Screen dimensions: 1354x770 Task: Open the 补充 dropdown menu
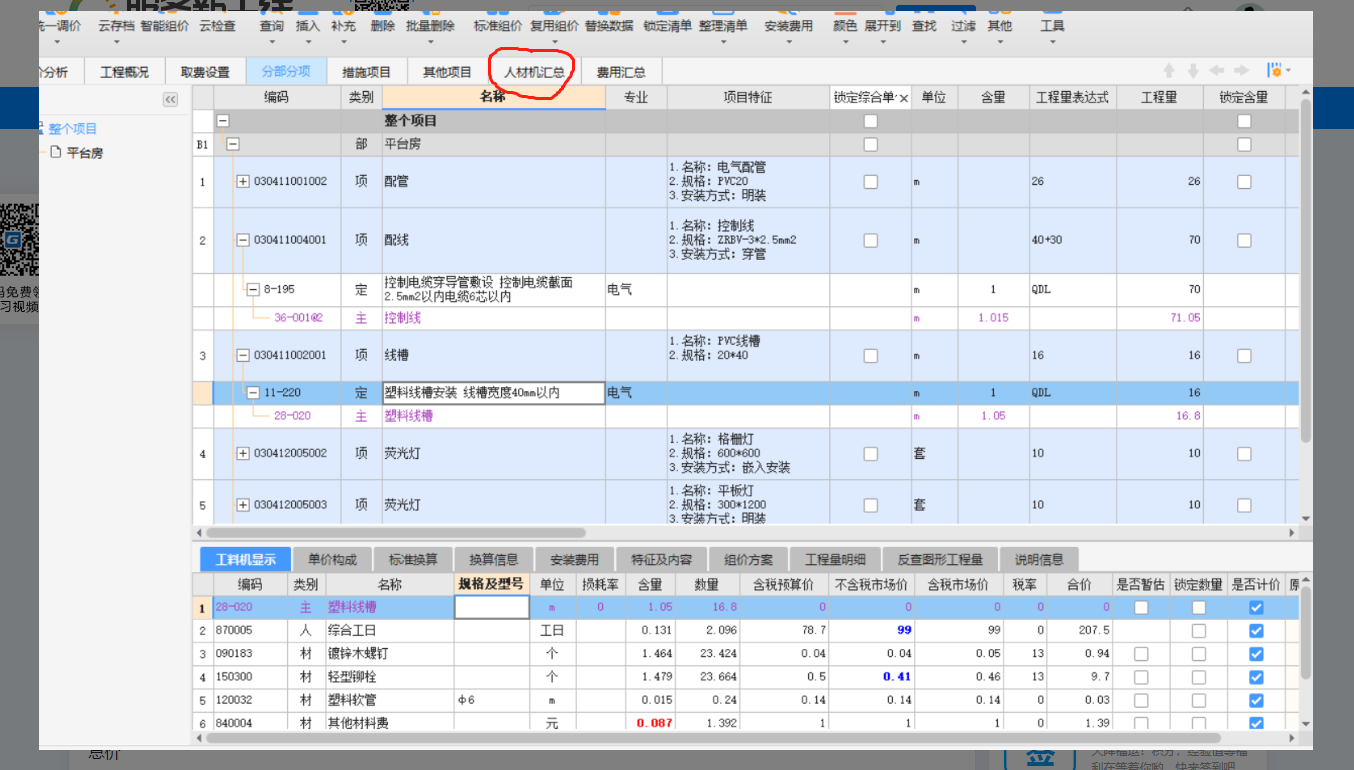tap(343, 42)
